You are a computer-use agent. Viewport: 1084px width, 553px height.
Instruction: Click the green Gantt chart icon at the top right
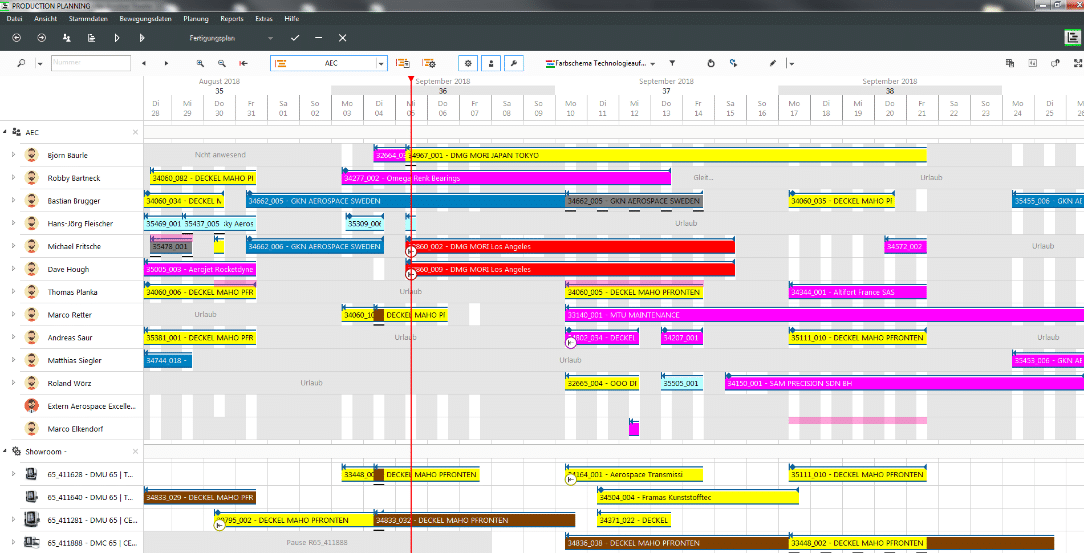(x=1072, y=38)
